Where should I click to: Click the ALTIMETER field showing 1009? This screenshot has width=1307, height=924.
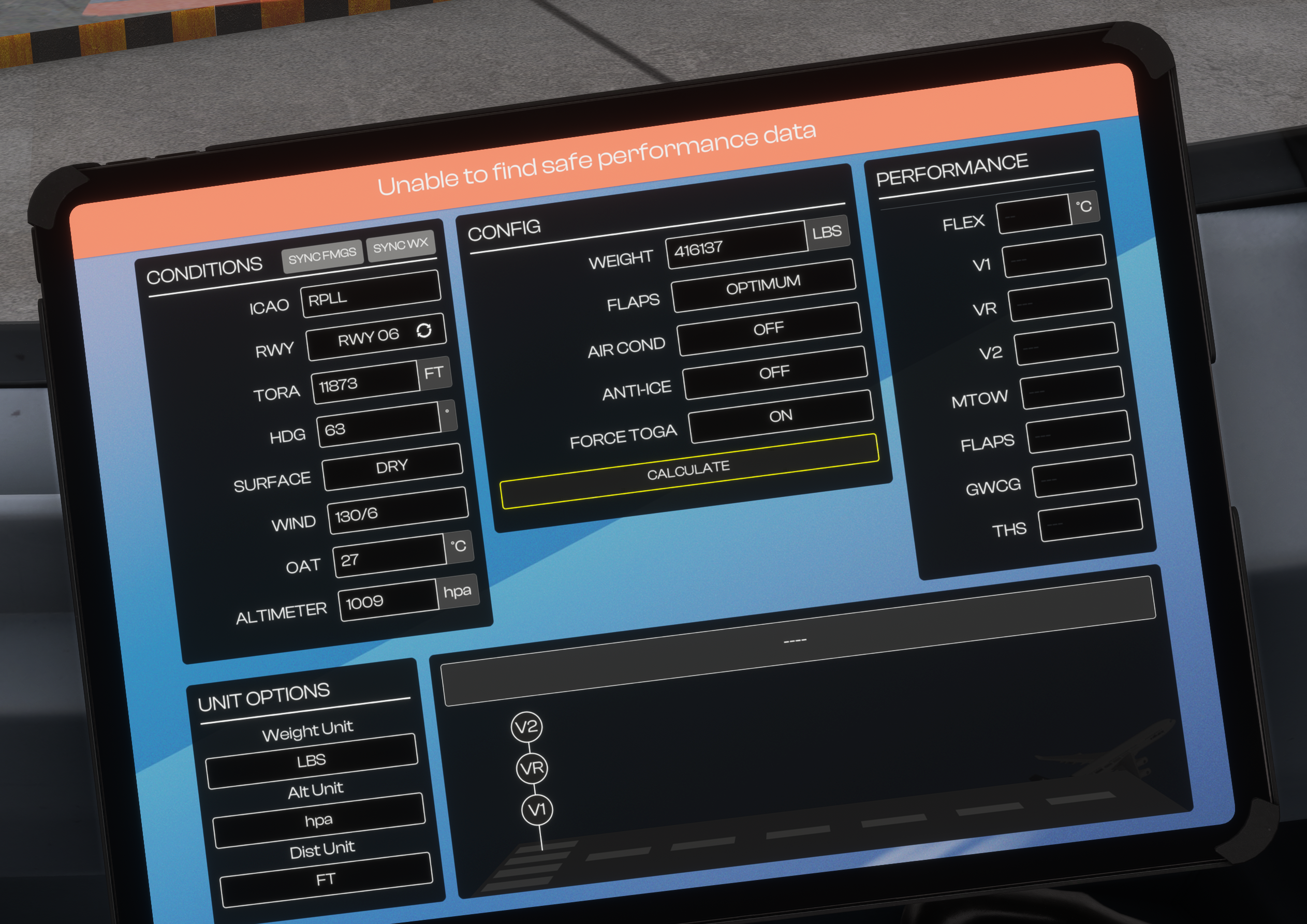click(x=388, y=601)
